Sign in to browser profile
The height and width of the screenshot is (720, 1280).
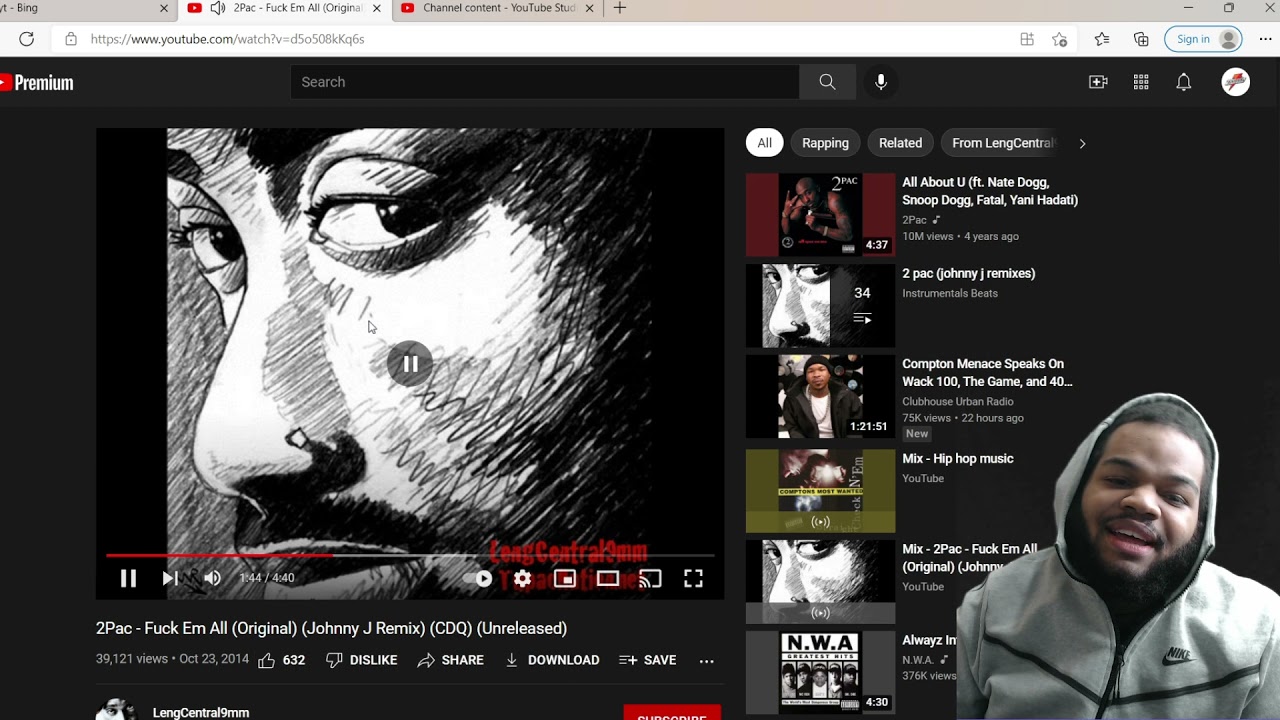click(1203, 39)
